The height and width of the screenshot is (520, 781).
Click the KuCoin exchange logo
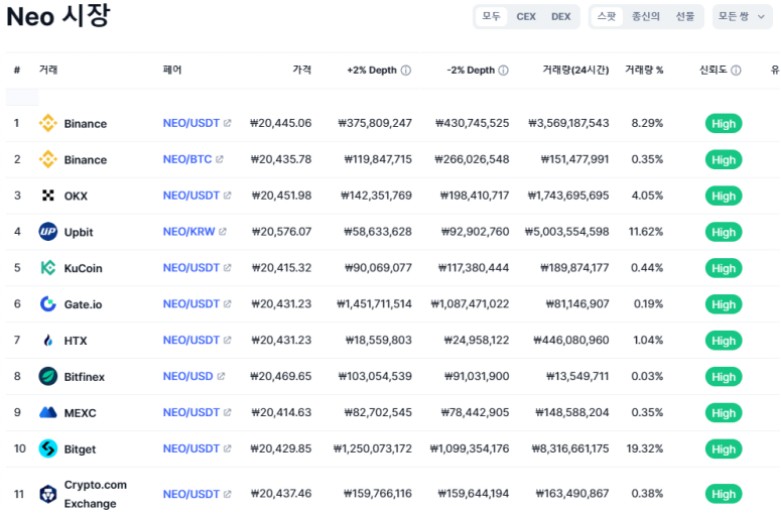(x=48, y=268)
